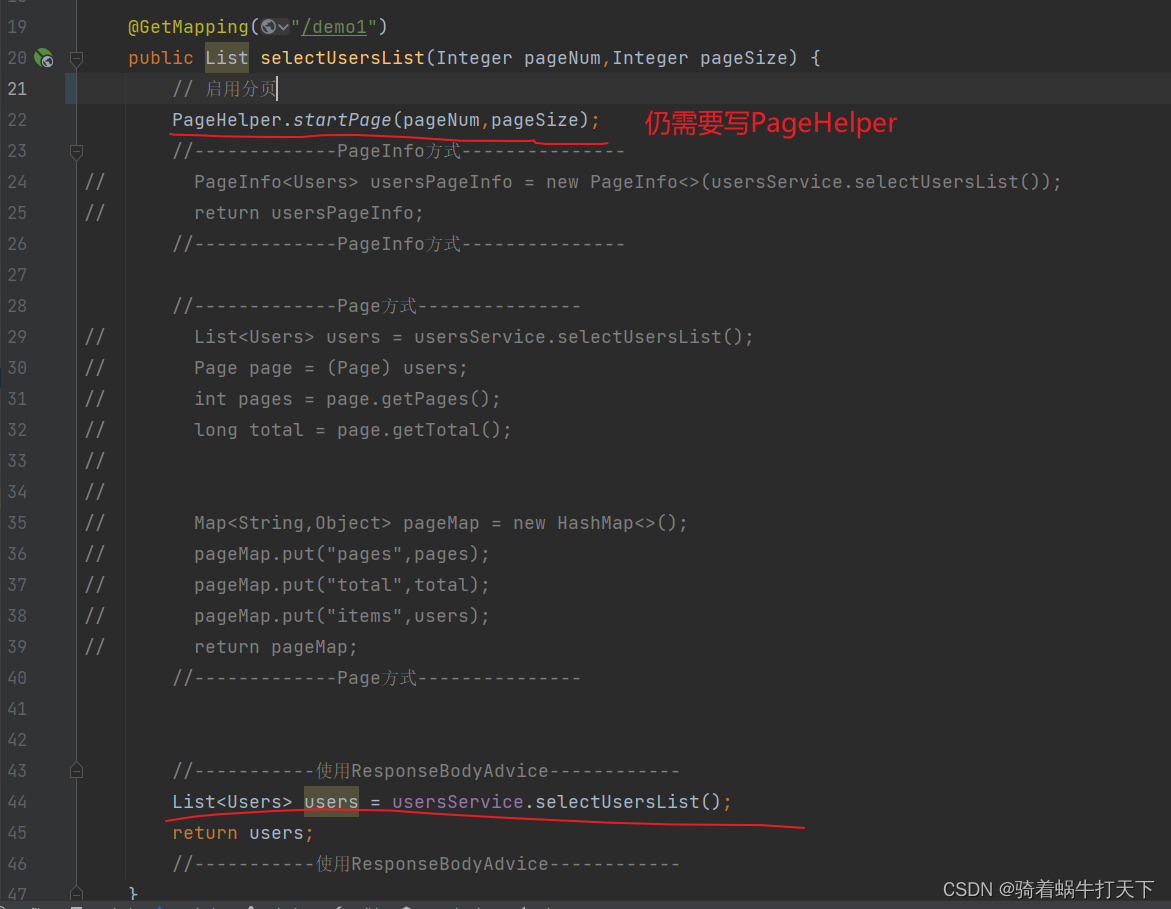Click line number 30 in the gutter
This screenshot has width=1171, height=909.
(x=18, y=367)
